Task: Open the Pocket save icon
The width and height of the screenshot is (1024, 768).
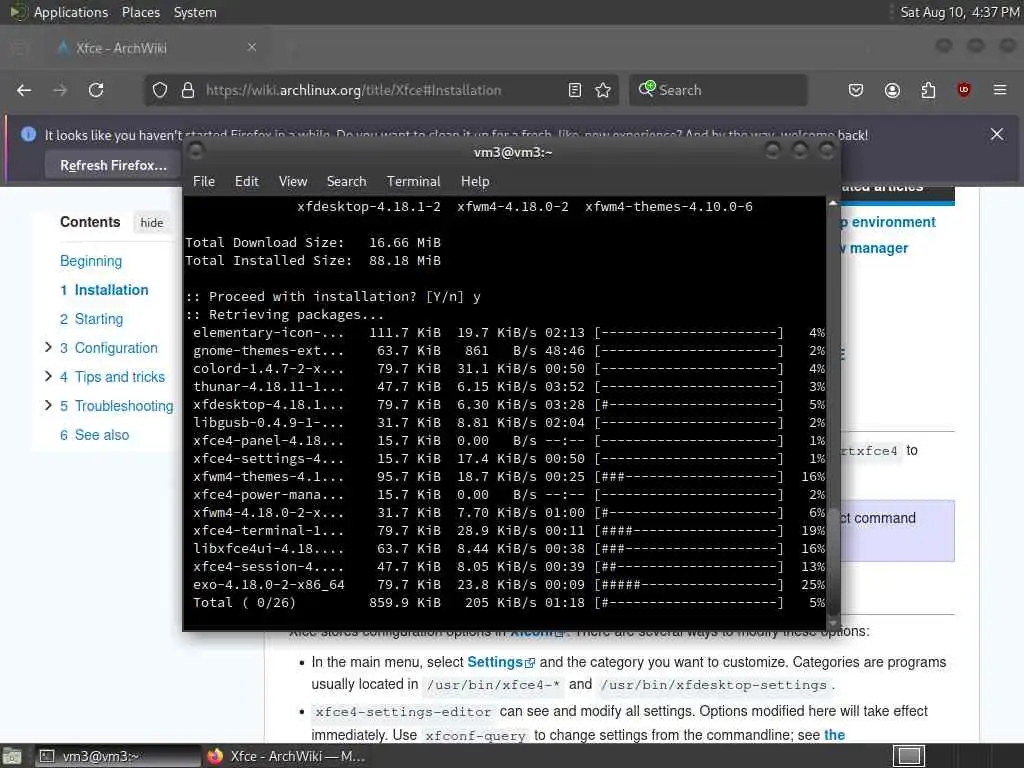Action: (856, 90)
